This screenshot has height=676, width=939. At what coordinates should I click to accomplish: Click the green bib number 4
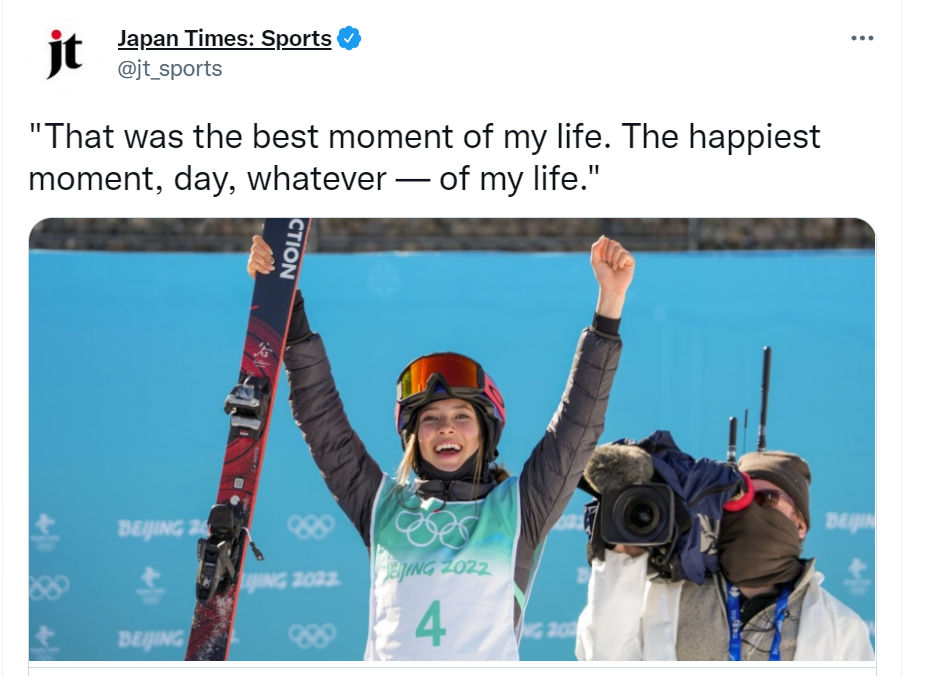430,623
